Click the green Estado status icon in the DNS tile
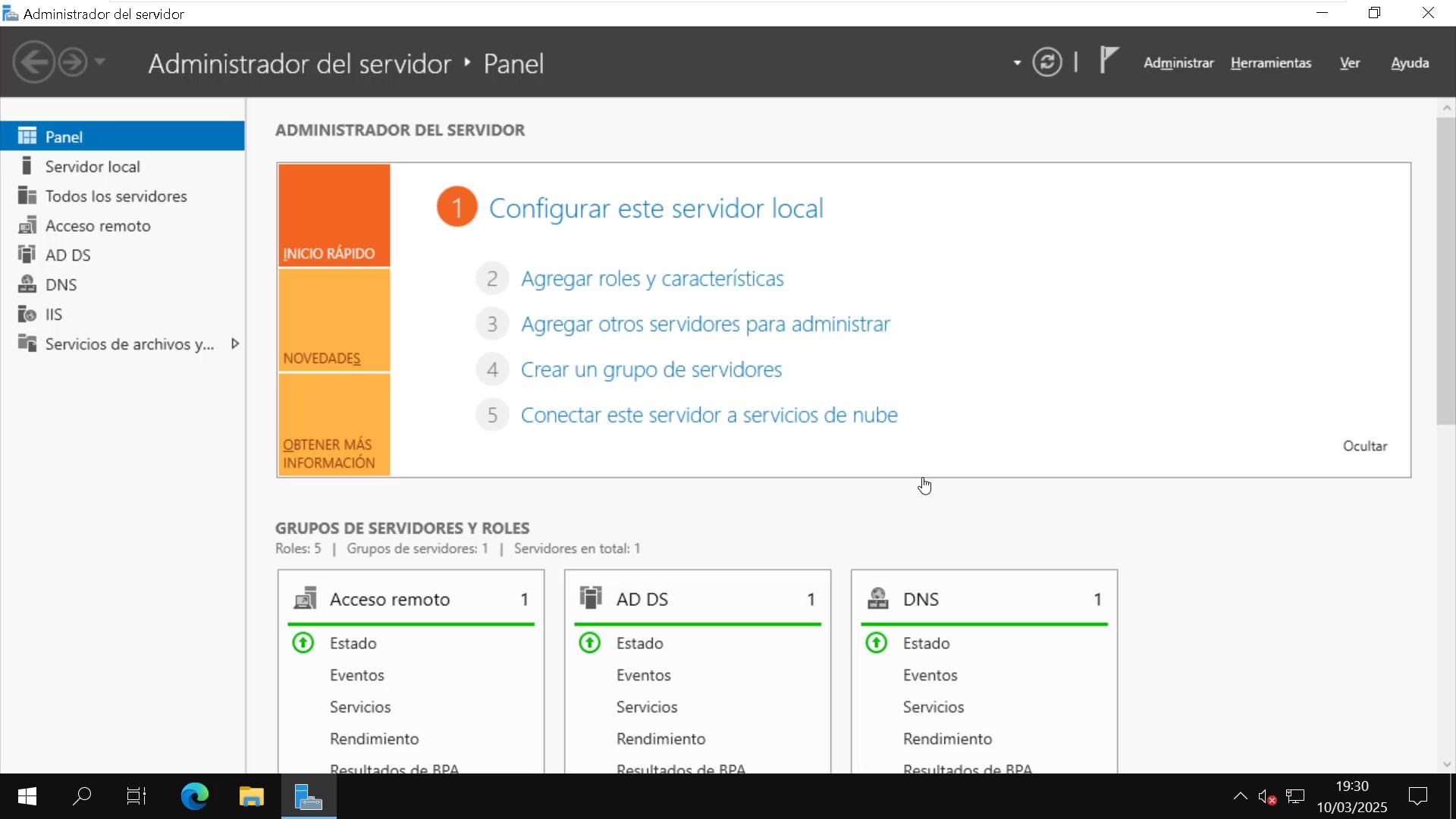This screenshot has height=819, width=1456. [877, 643]
